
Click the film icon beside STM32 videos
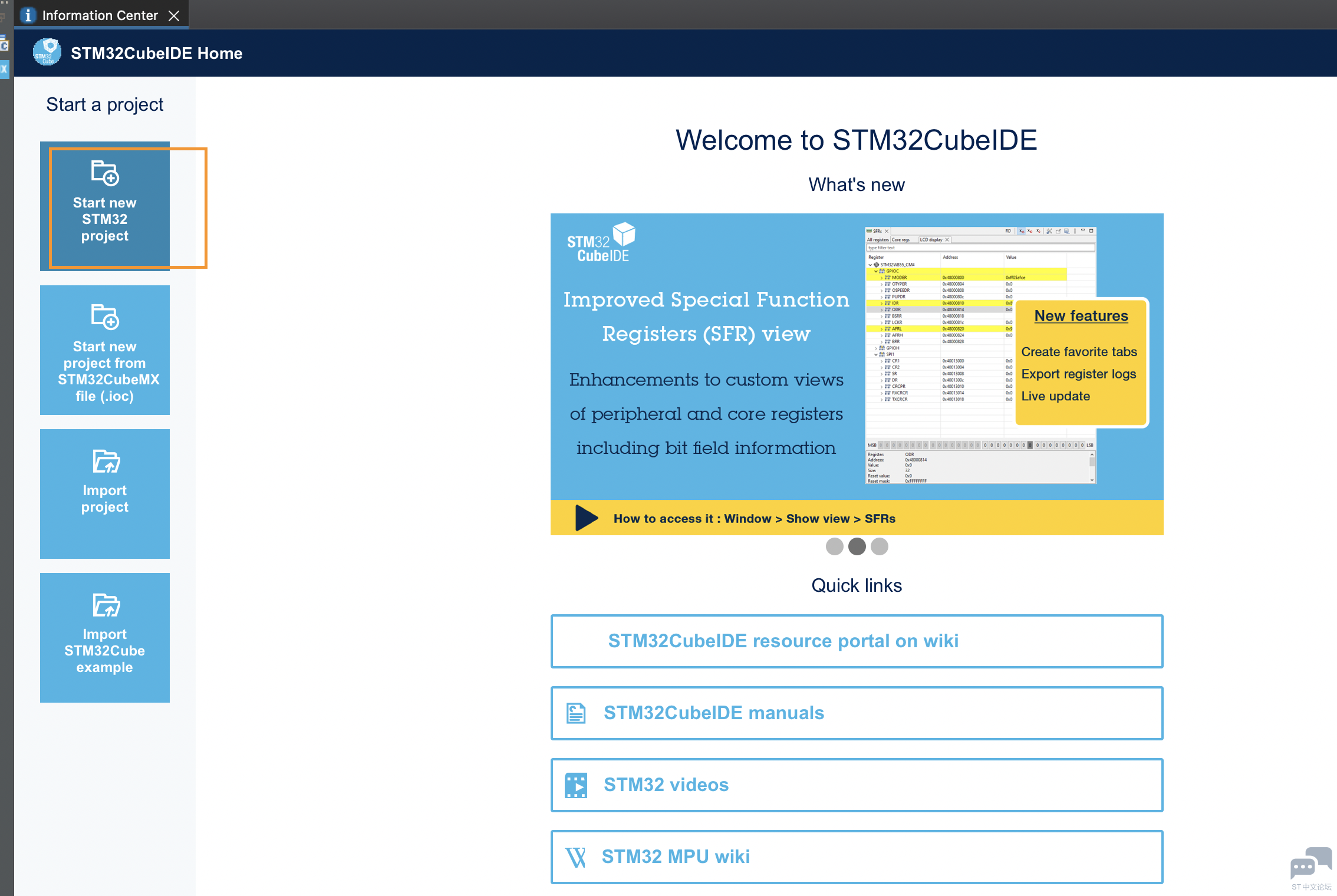click(x=576, y=785)
